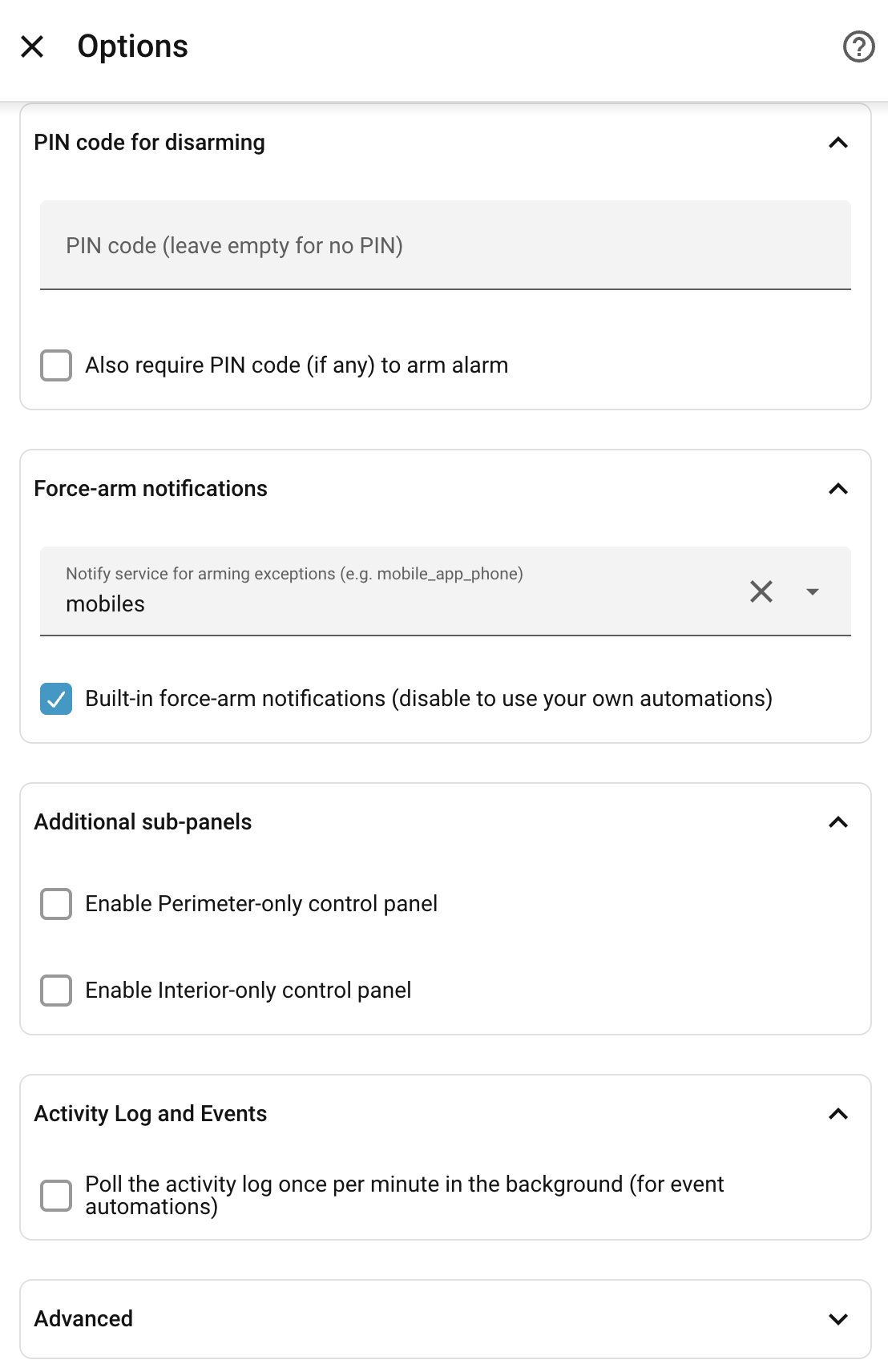888x1372 pixels.
Task: Collapse Force-arm notifications section
Action: tap(838, 489)
